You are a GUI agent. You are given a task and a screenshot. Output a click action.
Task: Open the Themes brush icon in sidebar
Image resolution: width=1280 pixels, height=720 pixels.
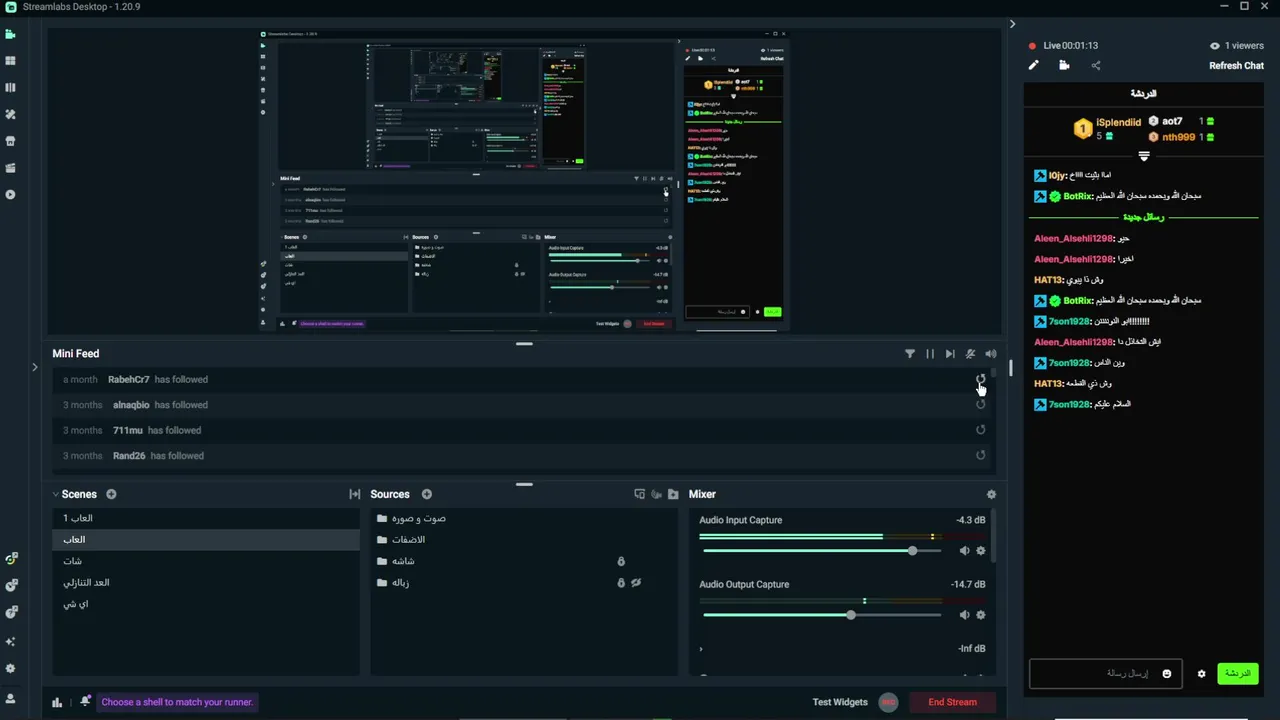(10, 115)
